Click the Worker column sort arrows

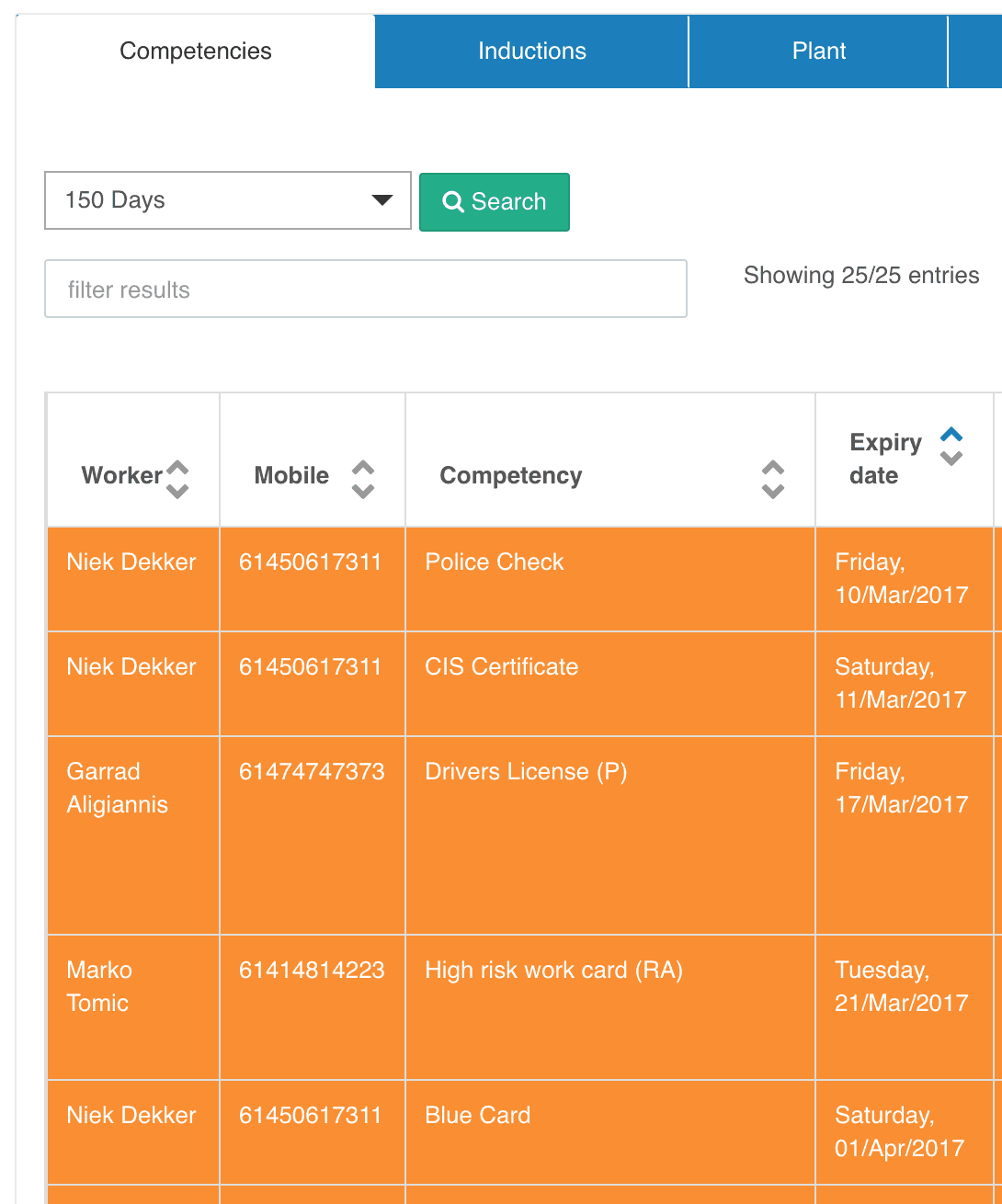177,479
